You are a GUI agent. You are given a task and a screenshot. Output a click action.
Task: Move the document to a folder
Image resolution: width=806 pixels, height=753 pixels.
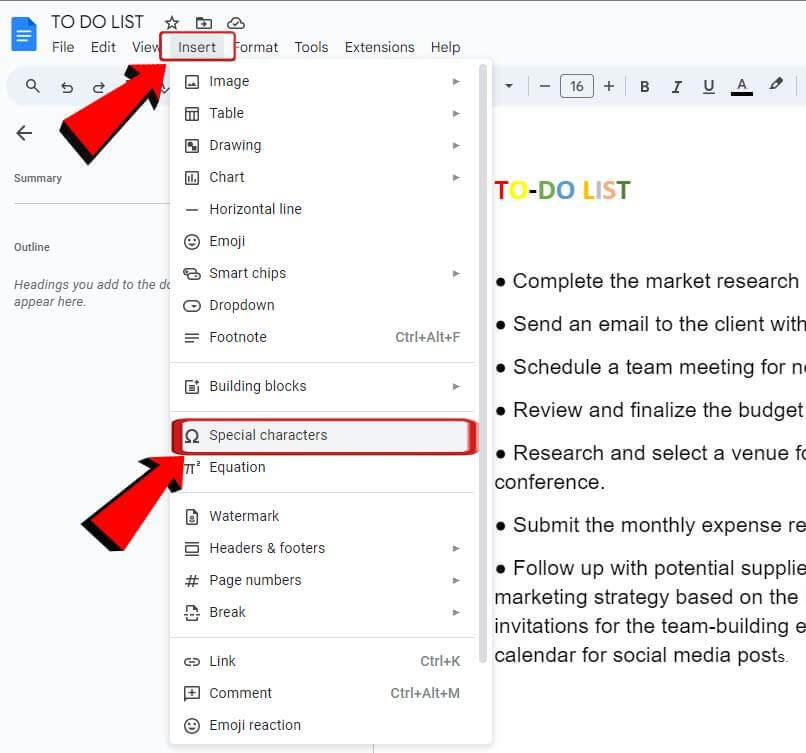pyautogui.click(x=202, y=21)
